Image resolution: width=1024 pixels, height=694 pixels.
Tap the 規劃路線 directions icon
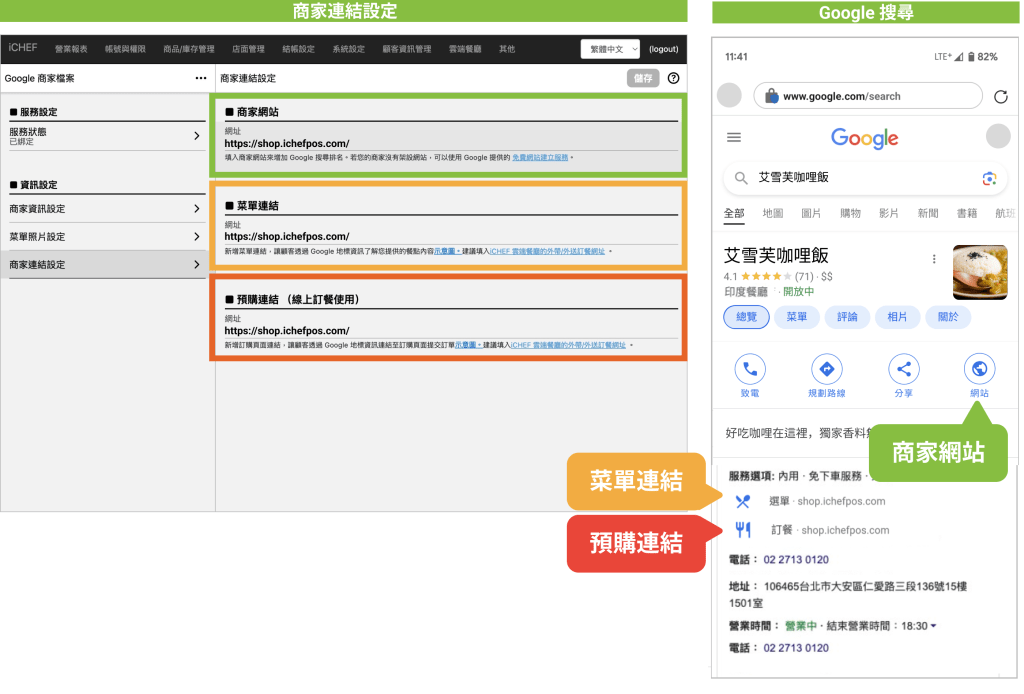(x=826, y=369)
